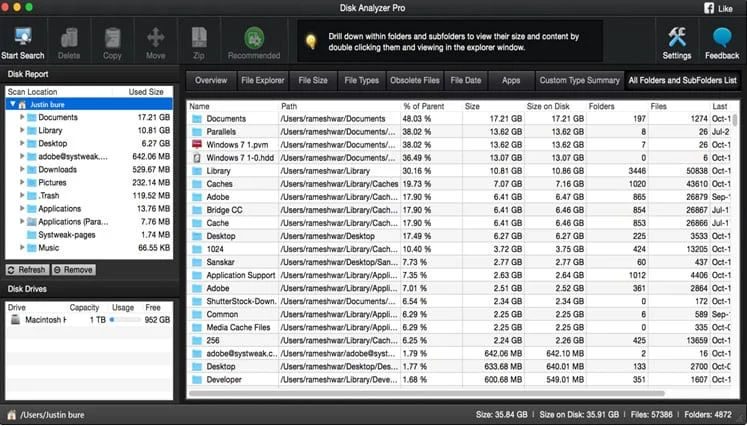Click the Start Search toolbar icon

[x=22, y=37]
